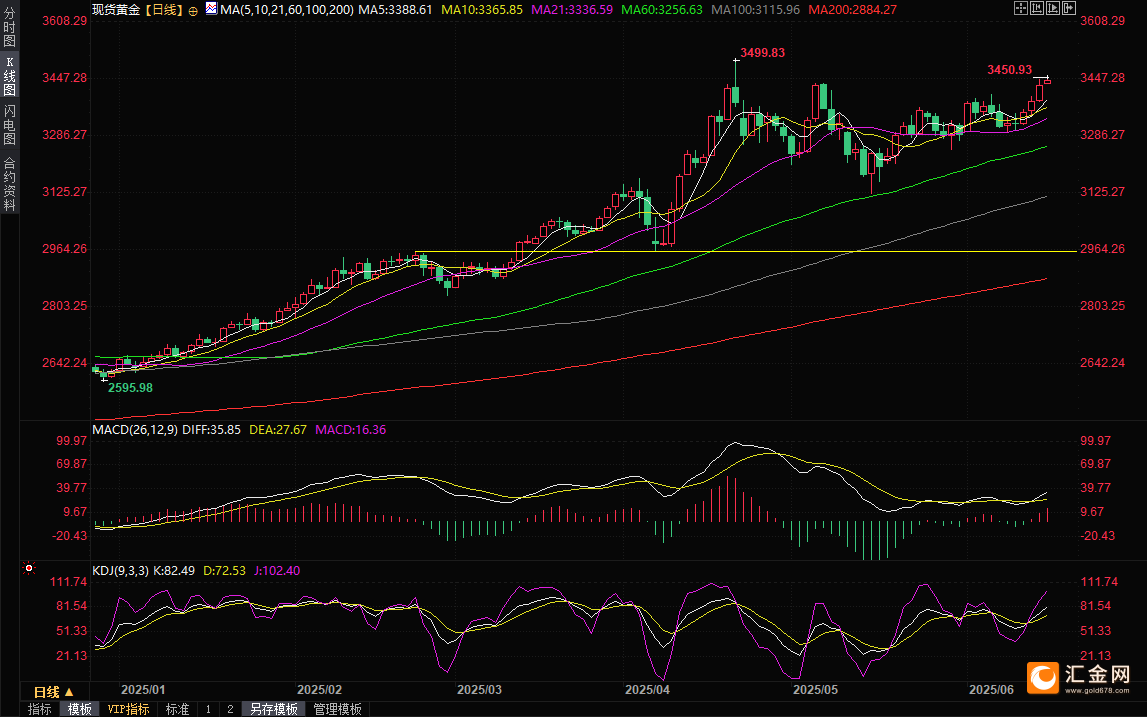Open the 闪电图 side tab
1147x717 pixels.
tap(10, 125)
